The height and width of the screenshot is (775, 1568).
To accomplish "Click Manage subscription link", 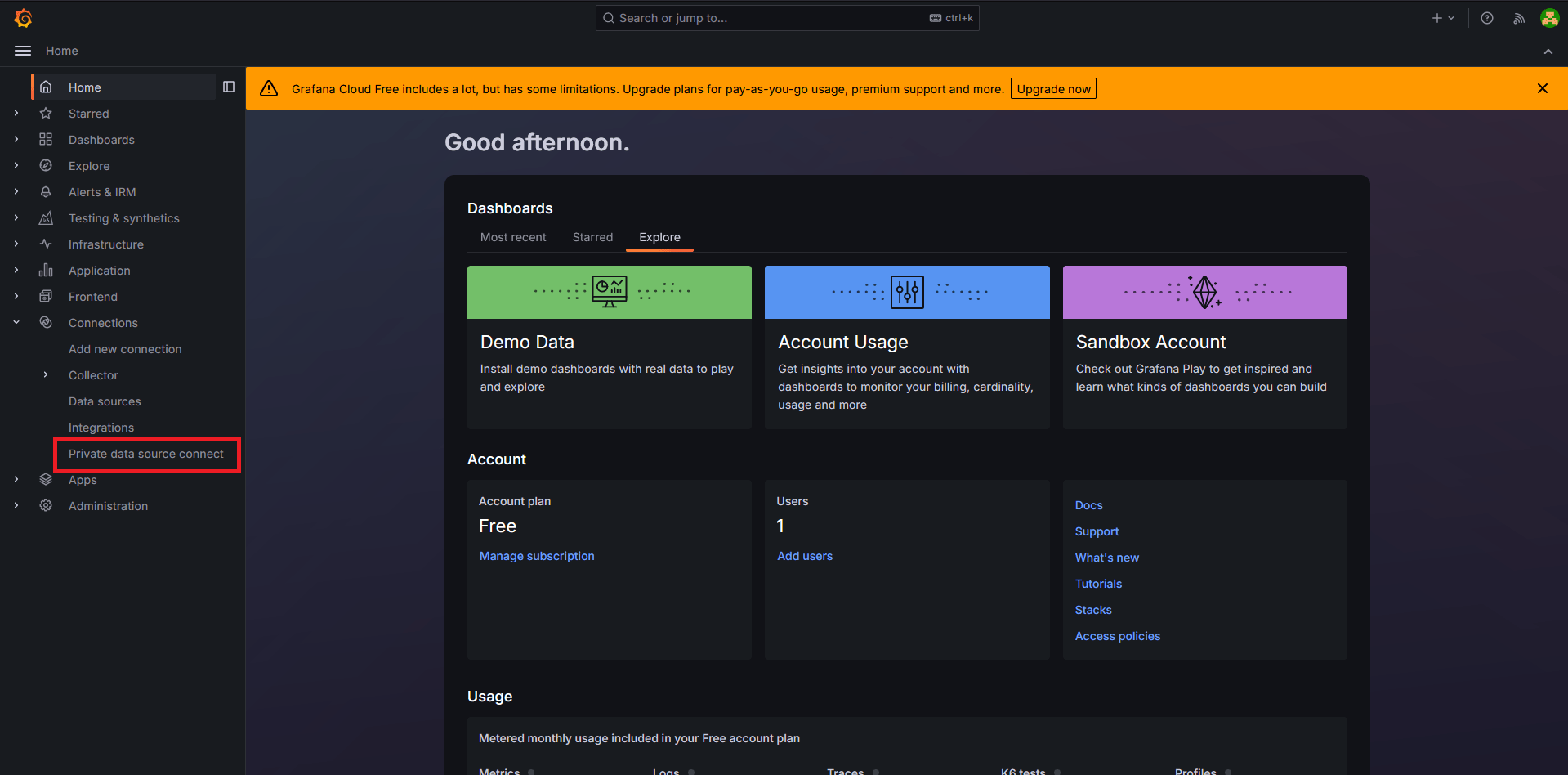I will (x=537, y=556).
